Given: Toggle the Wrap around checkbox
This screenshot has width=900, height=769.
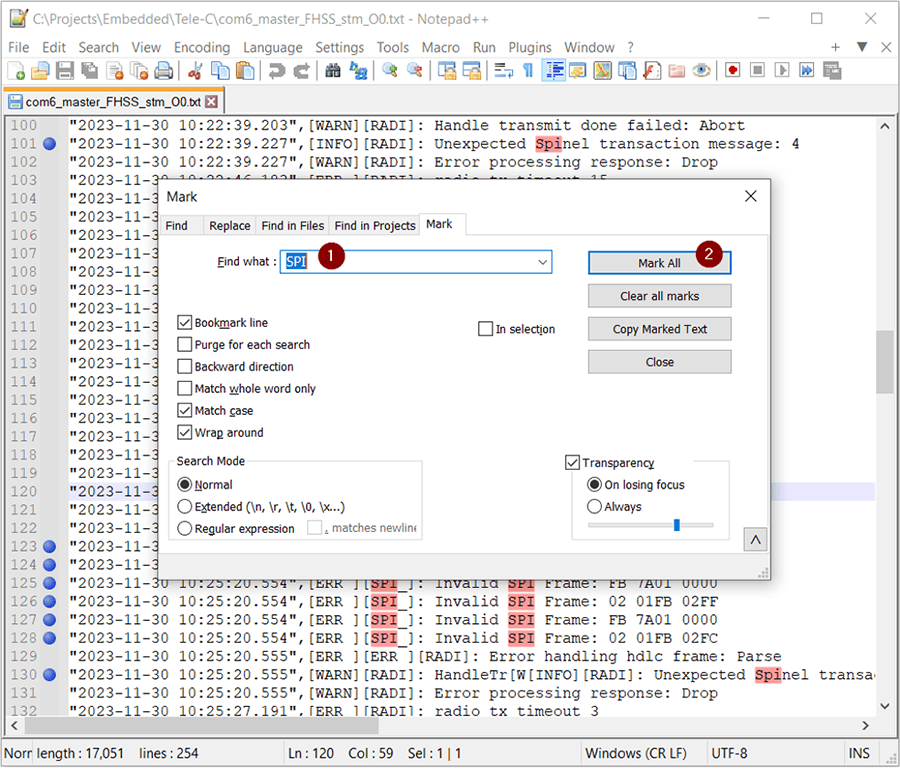Looking at the screenshot, I should point(184,433).
